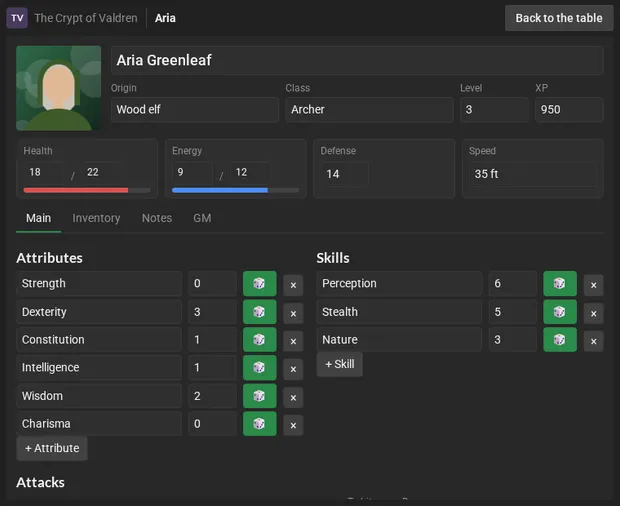Image resolution: width=620 pixels, height=506 pixels.
Task: Edit the Defense value 14
Action: (344, 174)
